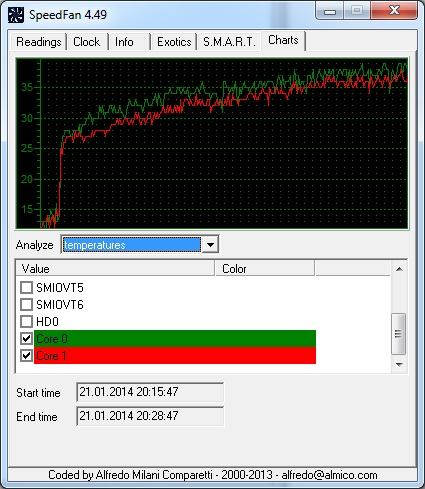Open the Analyze temperatures dropdown arrow
The height and width of the screenshot is (489, 425).
point(210,245)
